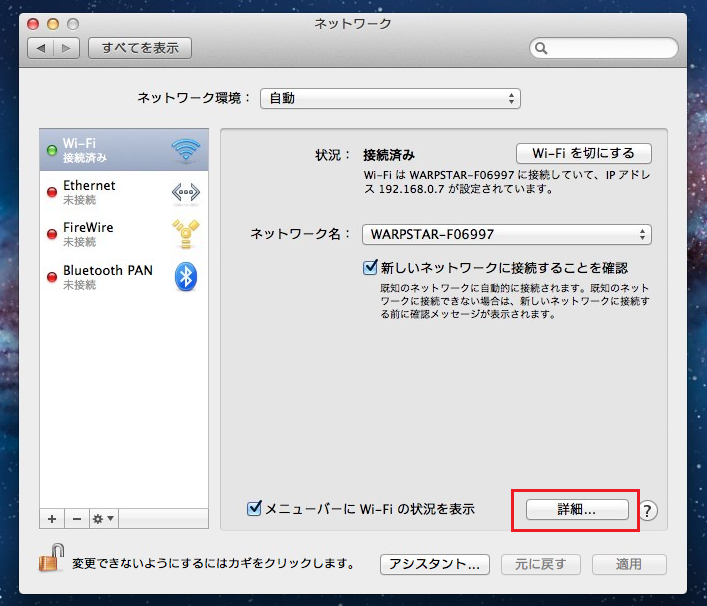
Task: Open the gear action menu
Action: point(103,519)
